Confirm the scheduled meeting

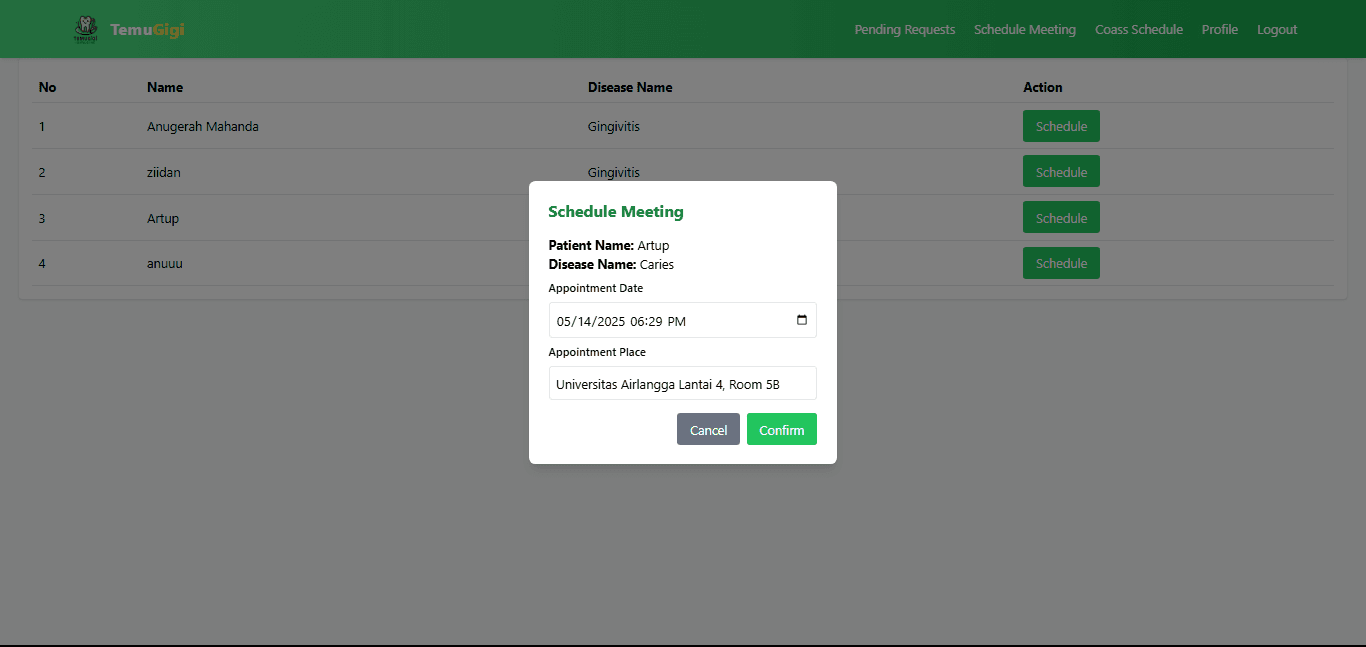coord(781,430)
